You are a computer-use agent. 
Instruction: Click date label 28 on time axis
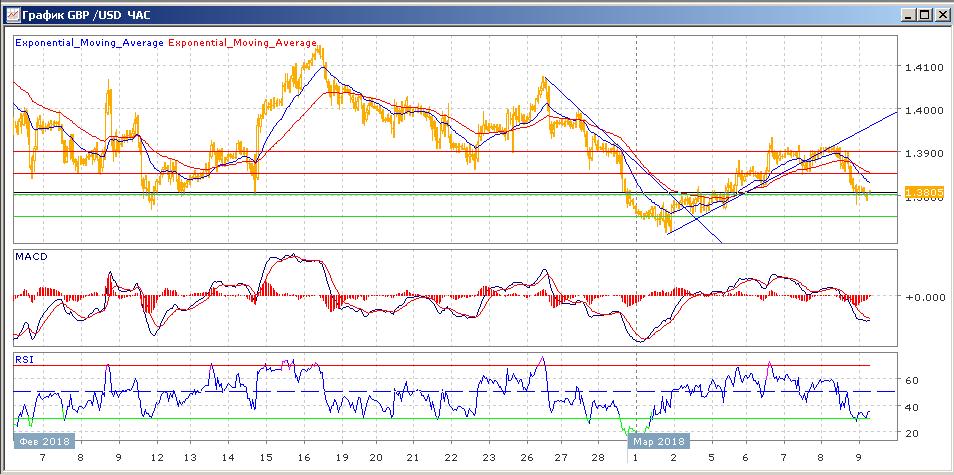click(x=599, y=457)
